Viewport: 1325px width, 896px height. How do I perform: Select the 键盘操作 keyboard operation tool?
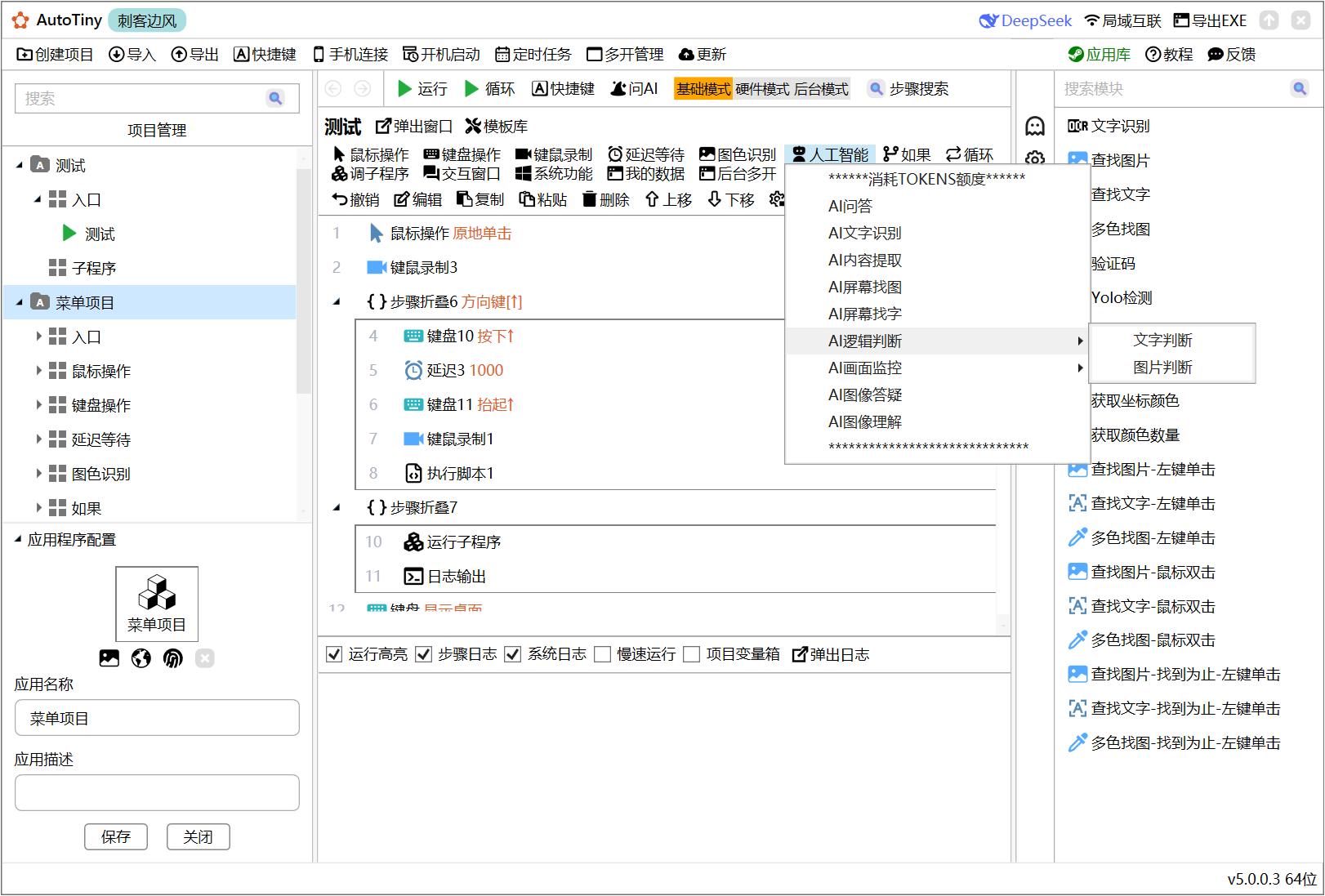click(x=462, y=154)
